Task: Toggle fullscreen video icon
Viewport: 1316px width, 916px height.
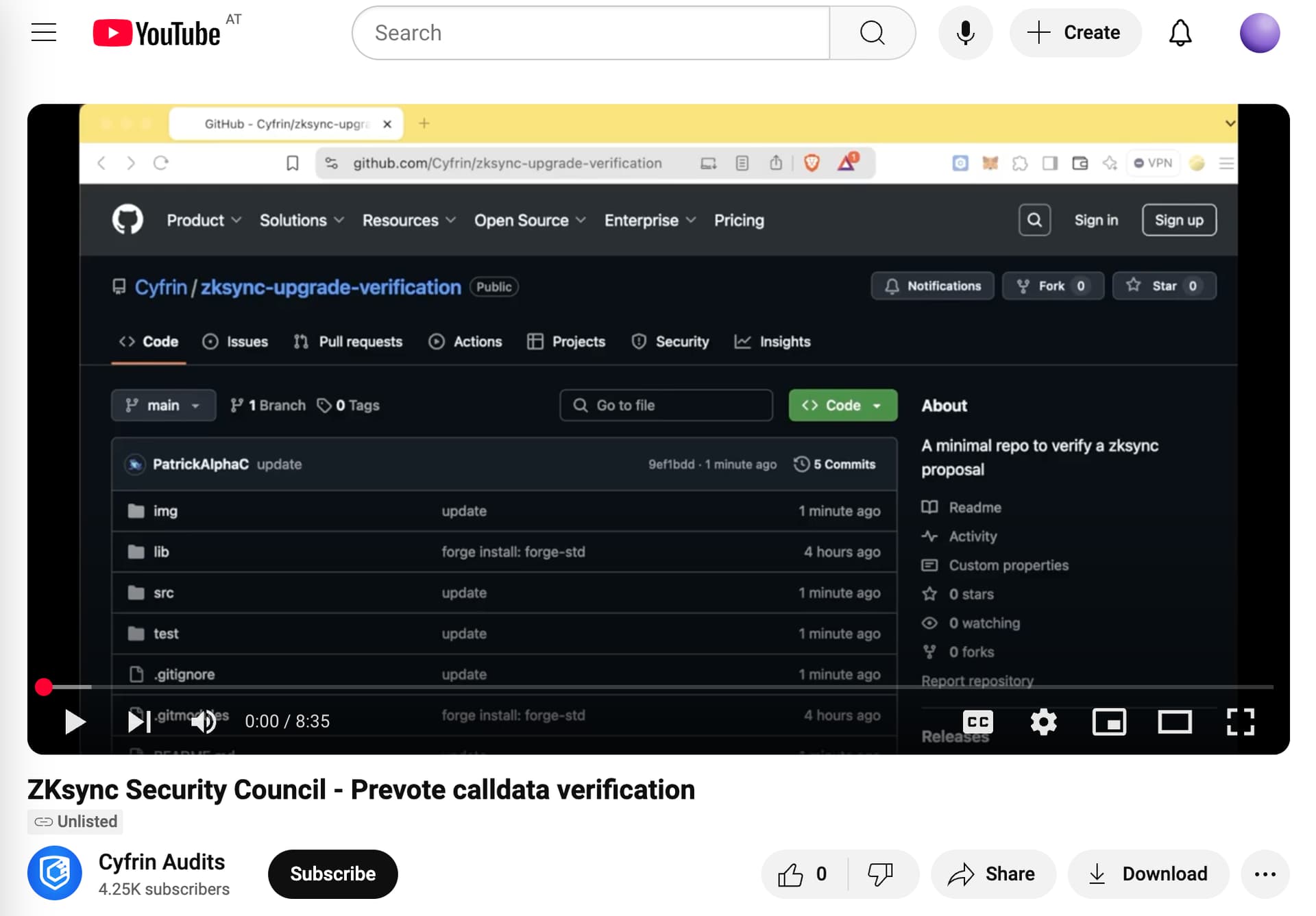Action: [x=1241, y=721]
